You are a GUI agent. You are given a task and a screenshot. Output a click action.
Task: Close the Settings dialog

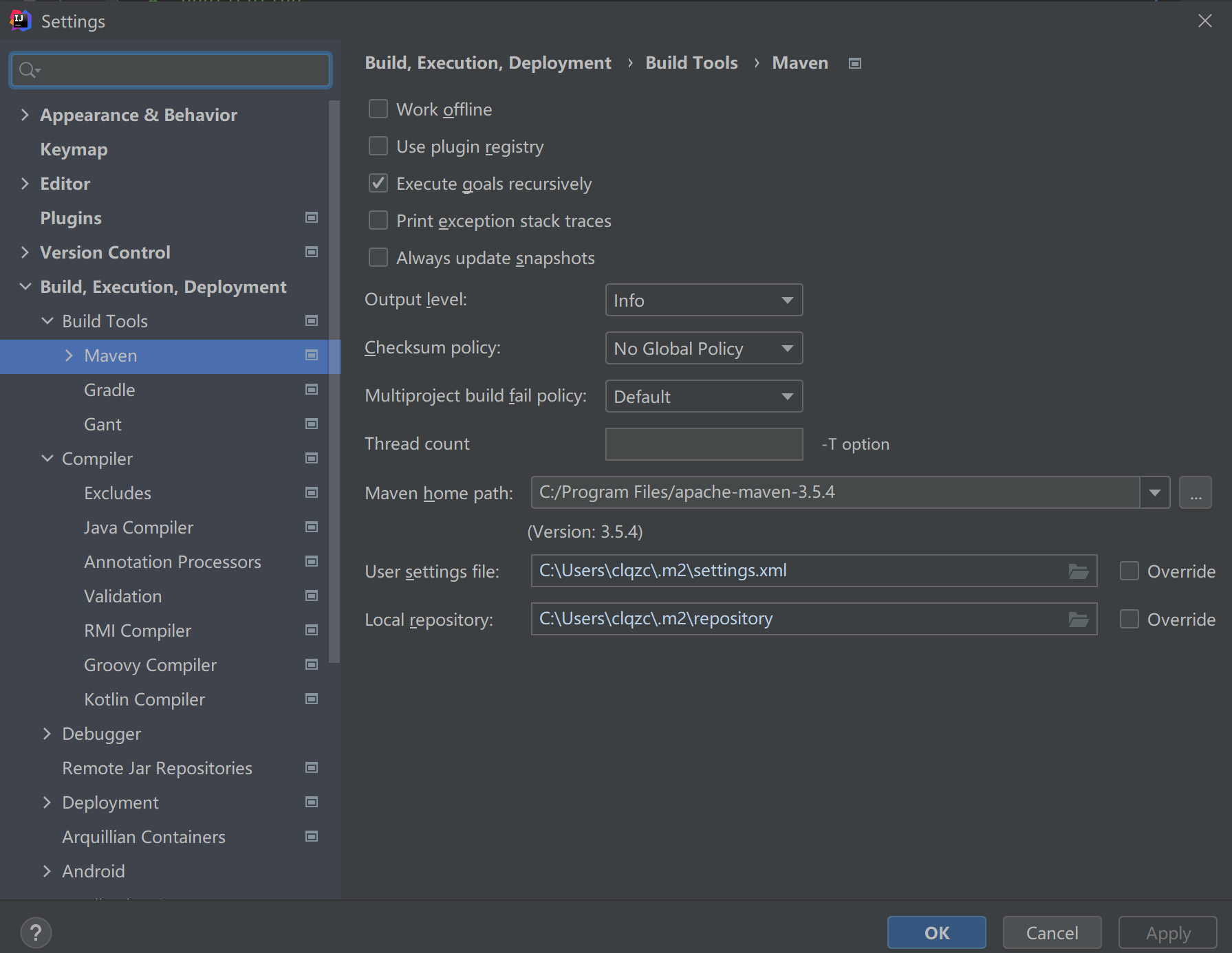click(1204, 21)
